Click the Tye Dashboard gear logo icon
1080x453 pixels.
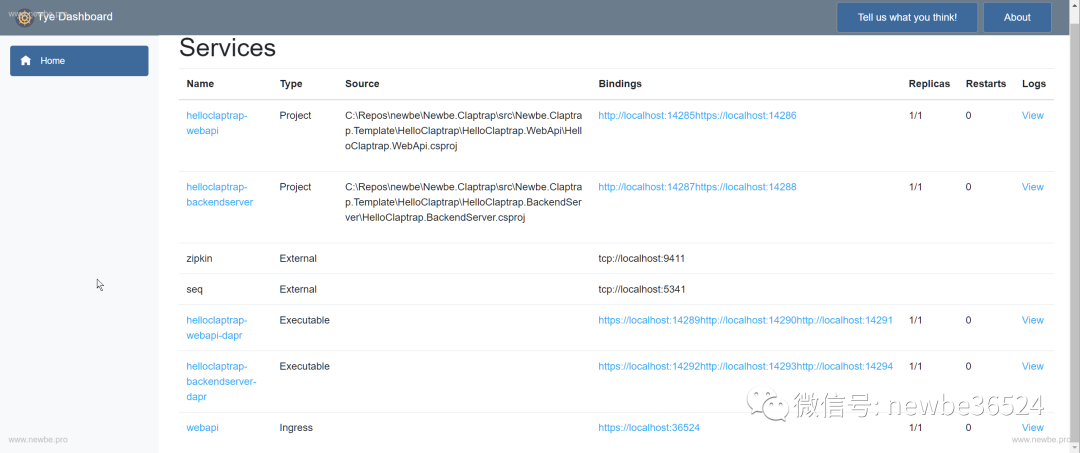pyautogui.click(x=24, y=17)
